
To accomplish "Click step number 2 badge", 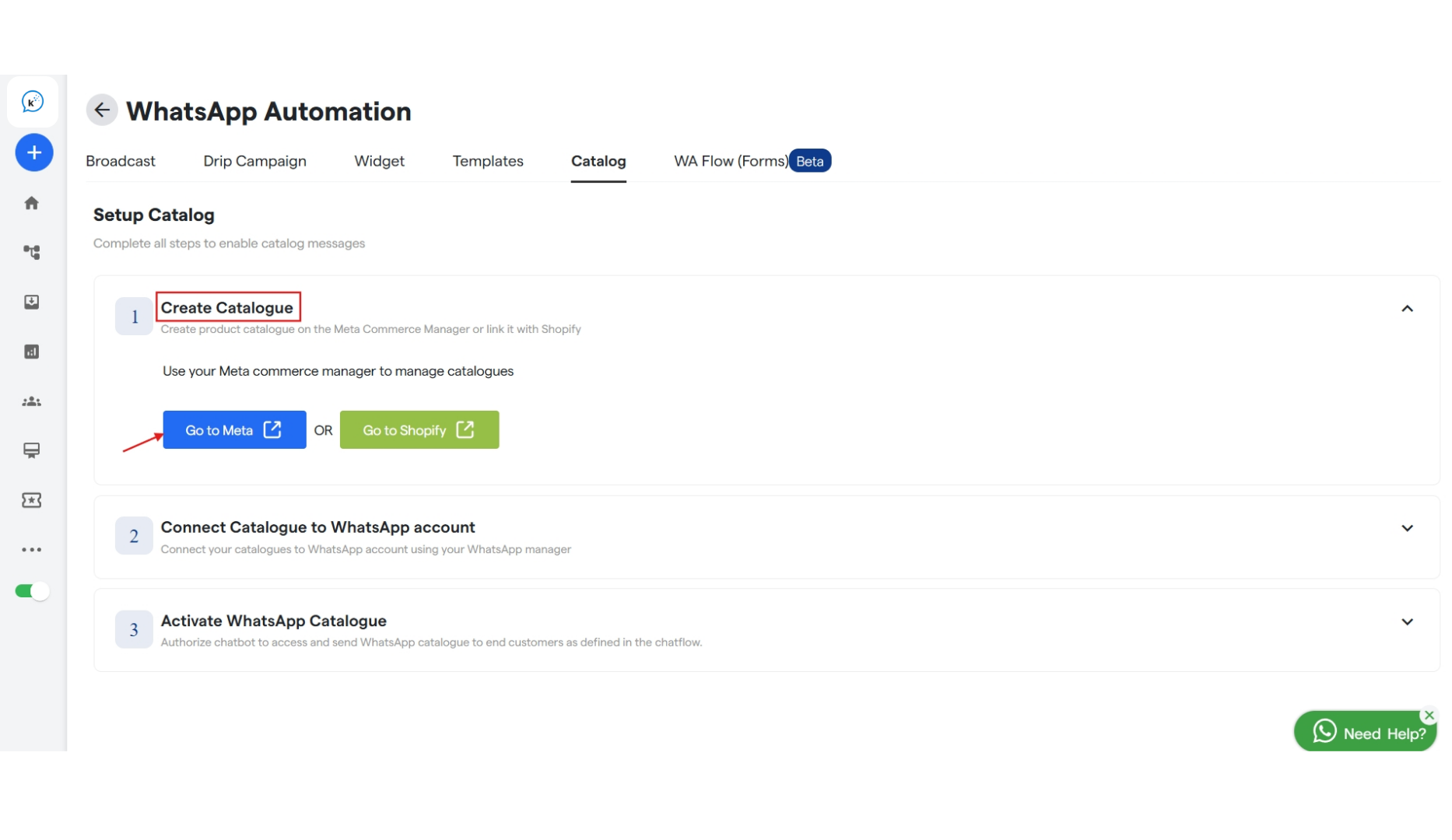I will [134, 536].
